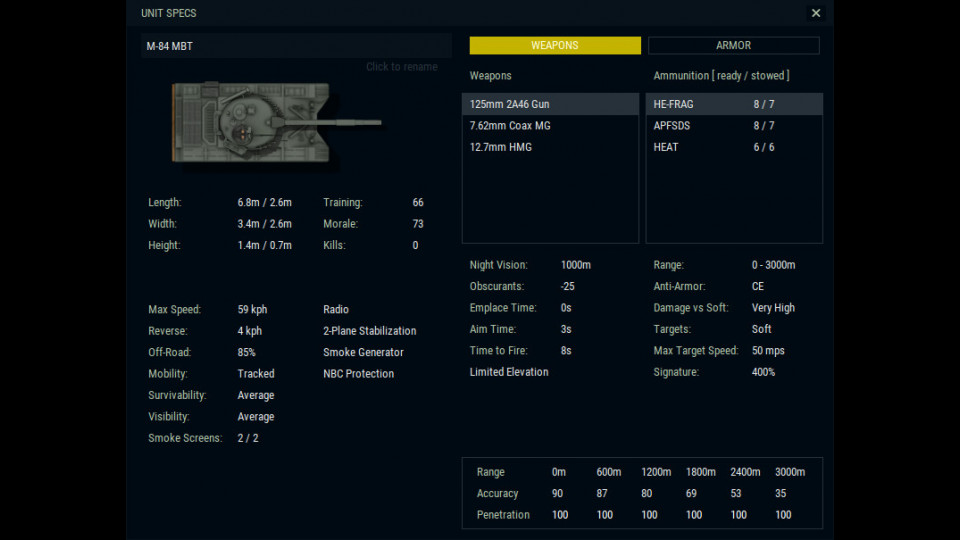Viewport: 960px width, 540px height.
Task: Click the 600m range column header
Action: click(609, 471)
